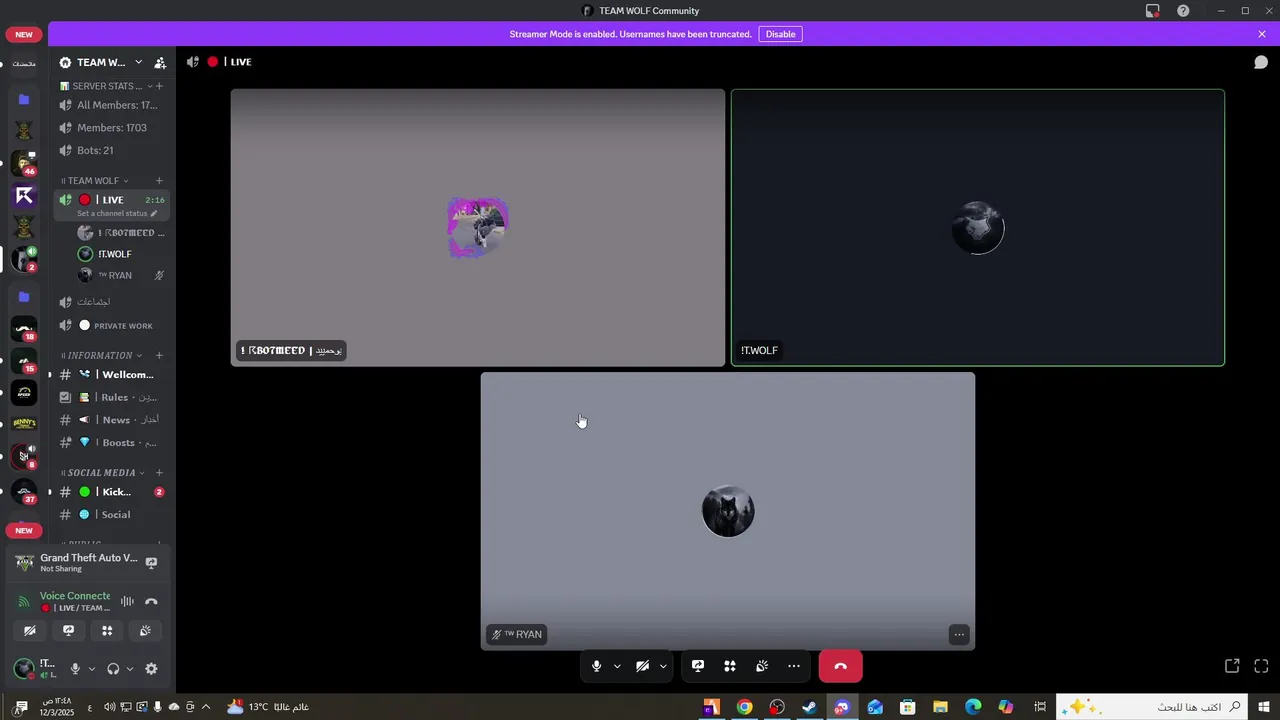1280x720 pixels.
Task: Click the All Members stats channel
Action: pyautogui.click(x=112, y=105)
